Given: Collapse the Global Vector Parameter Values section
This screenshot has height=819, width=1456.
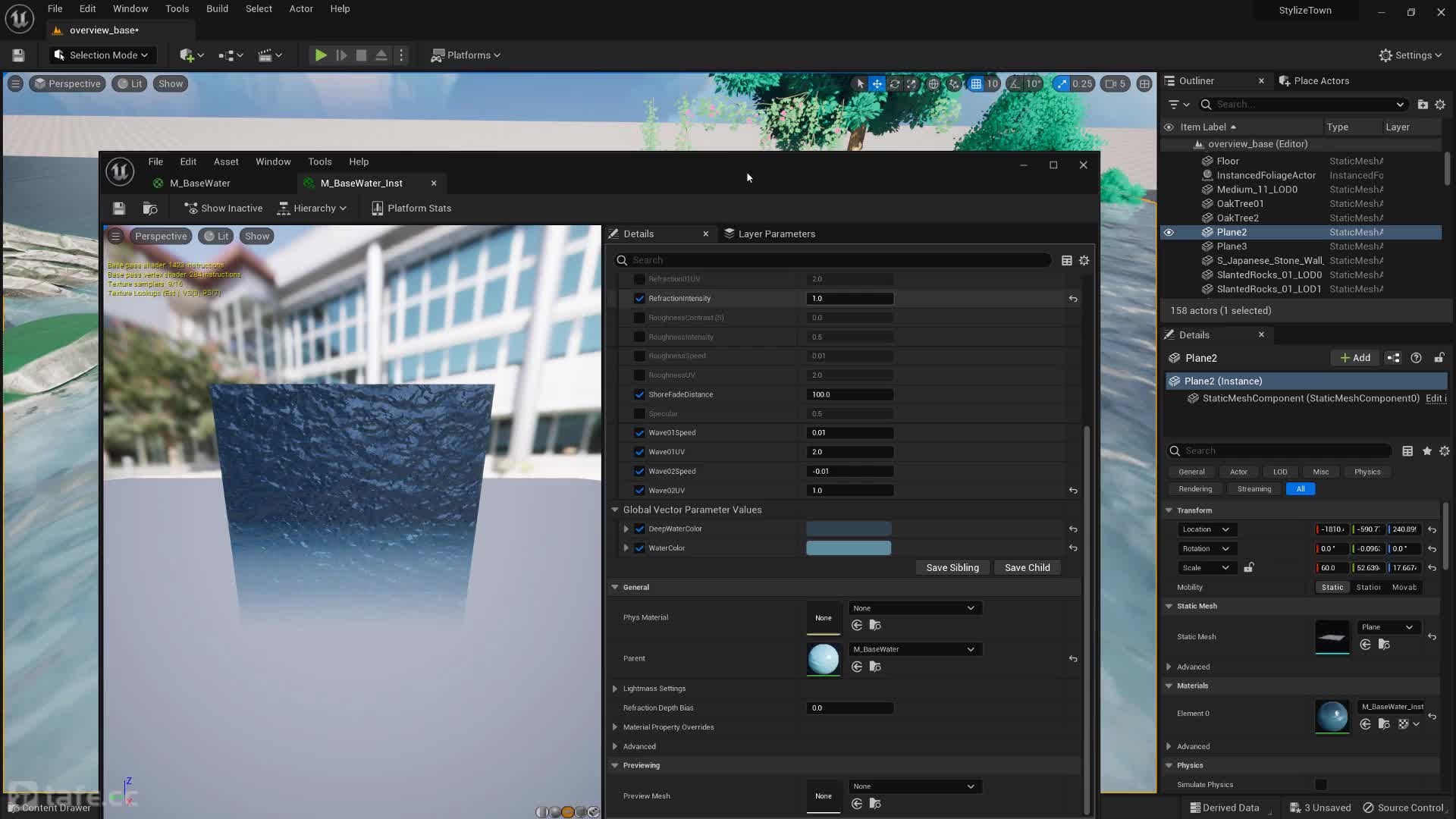Looking at the screenshot, I should (x=615, y=510).
